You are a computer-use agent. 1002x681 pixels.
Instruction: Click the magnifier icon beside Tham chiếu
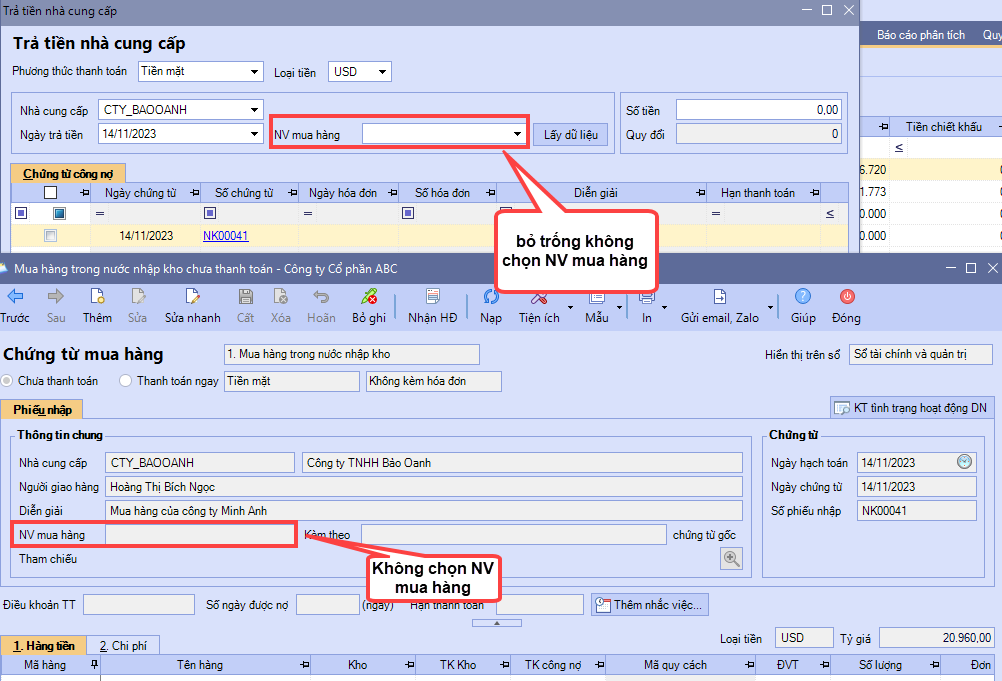click(x=732, y=559)
